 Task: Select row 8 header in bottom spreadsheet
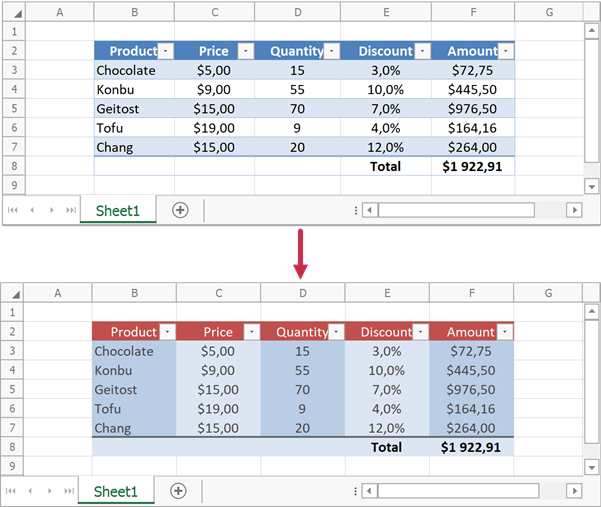click(x=12, y=447)
